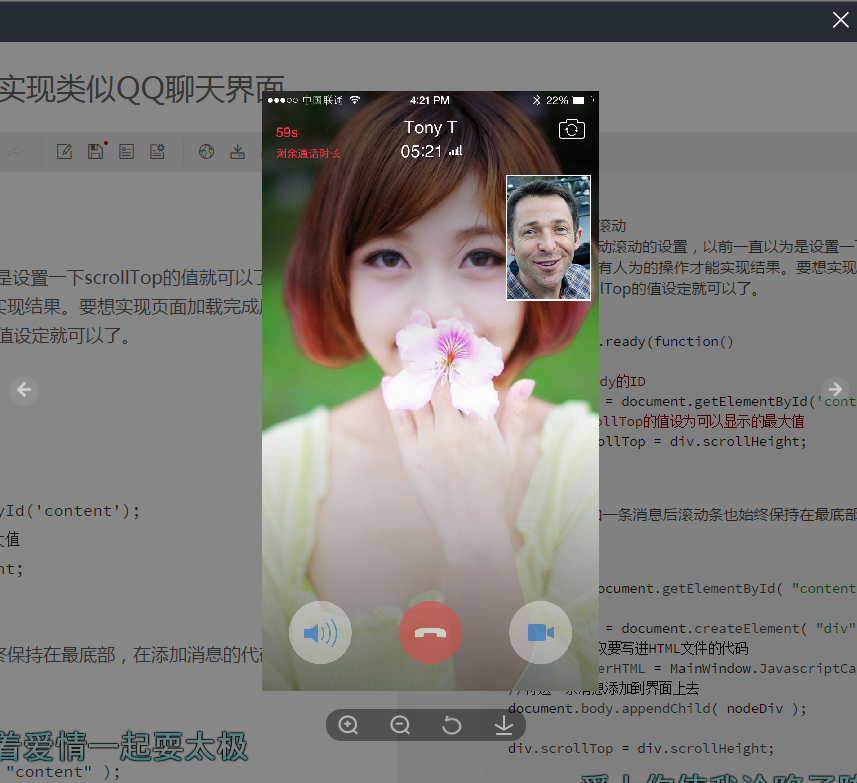857x783 pixels.
Task: Close the image viewer with the X button
Action: (x=840, y=20)
